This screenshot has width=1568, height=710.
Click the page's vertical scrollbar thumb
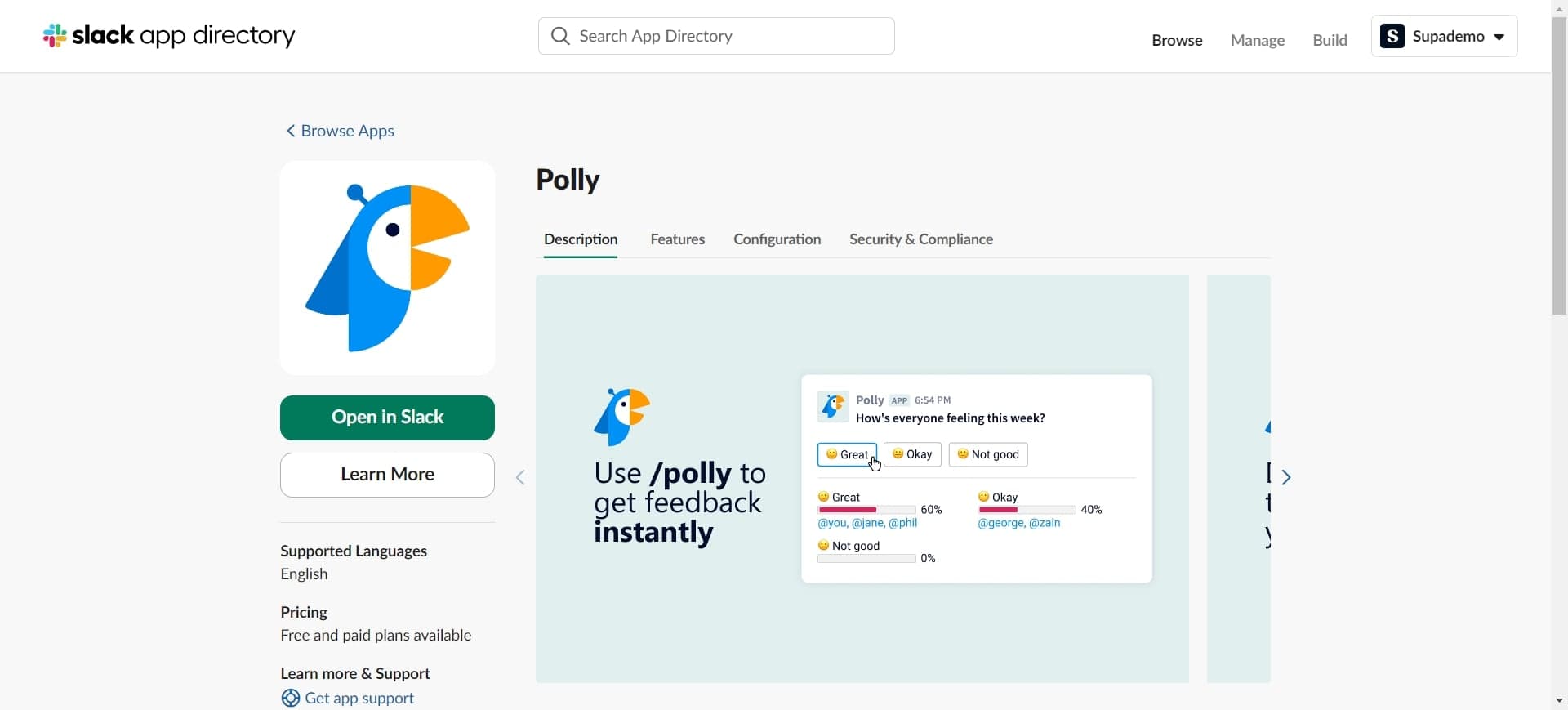point(1559,163)
